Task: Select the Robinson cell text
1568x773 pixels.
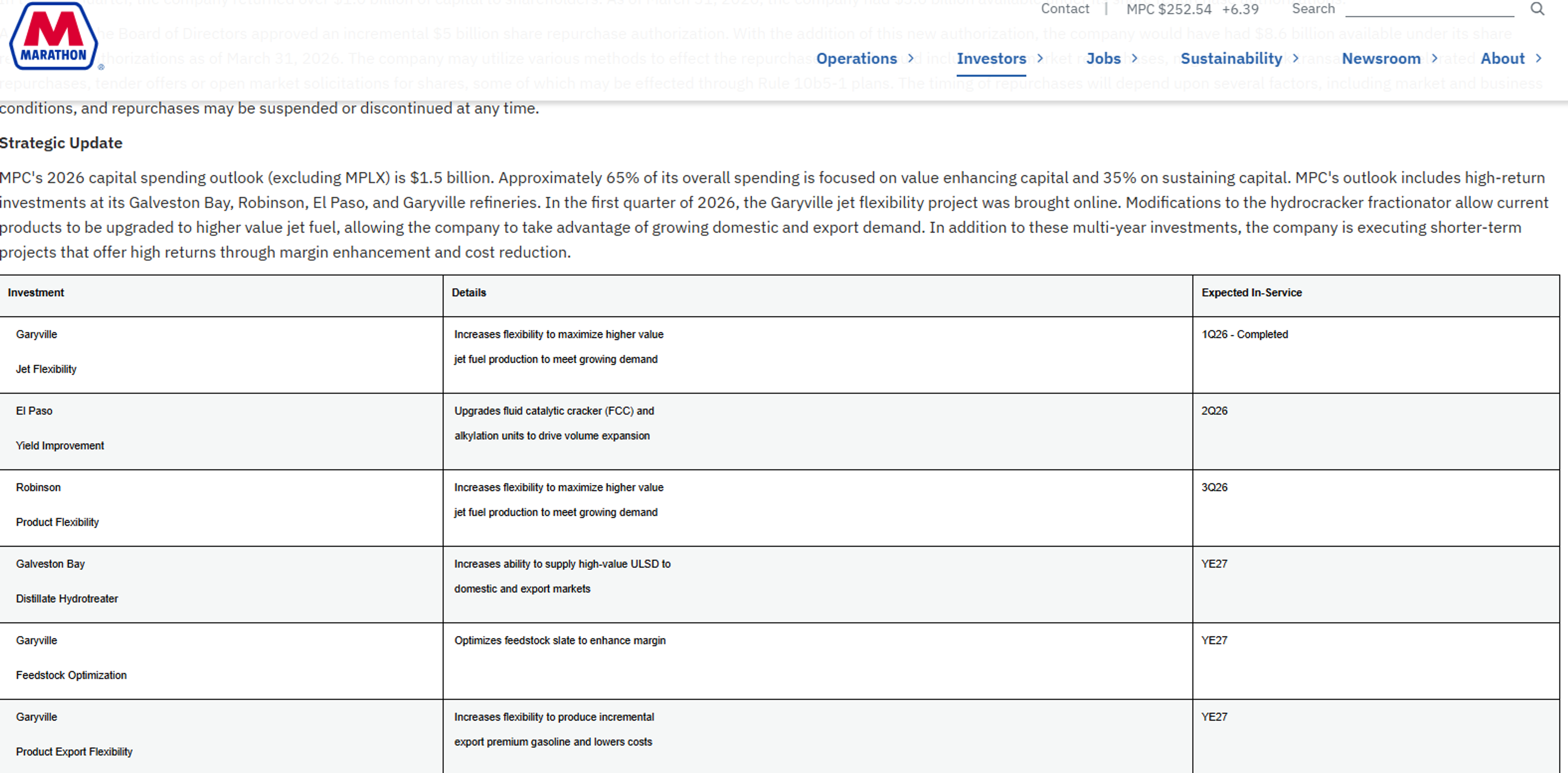Action: click(38, 487)
